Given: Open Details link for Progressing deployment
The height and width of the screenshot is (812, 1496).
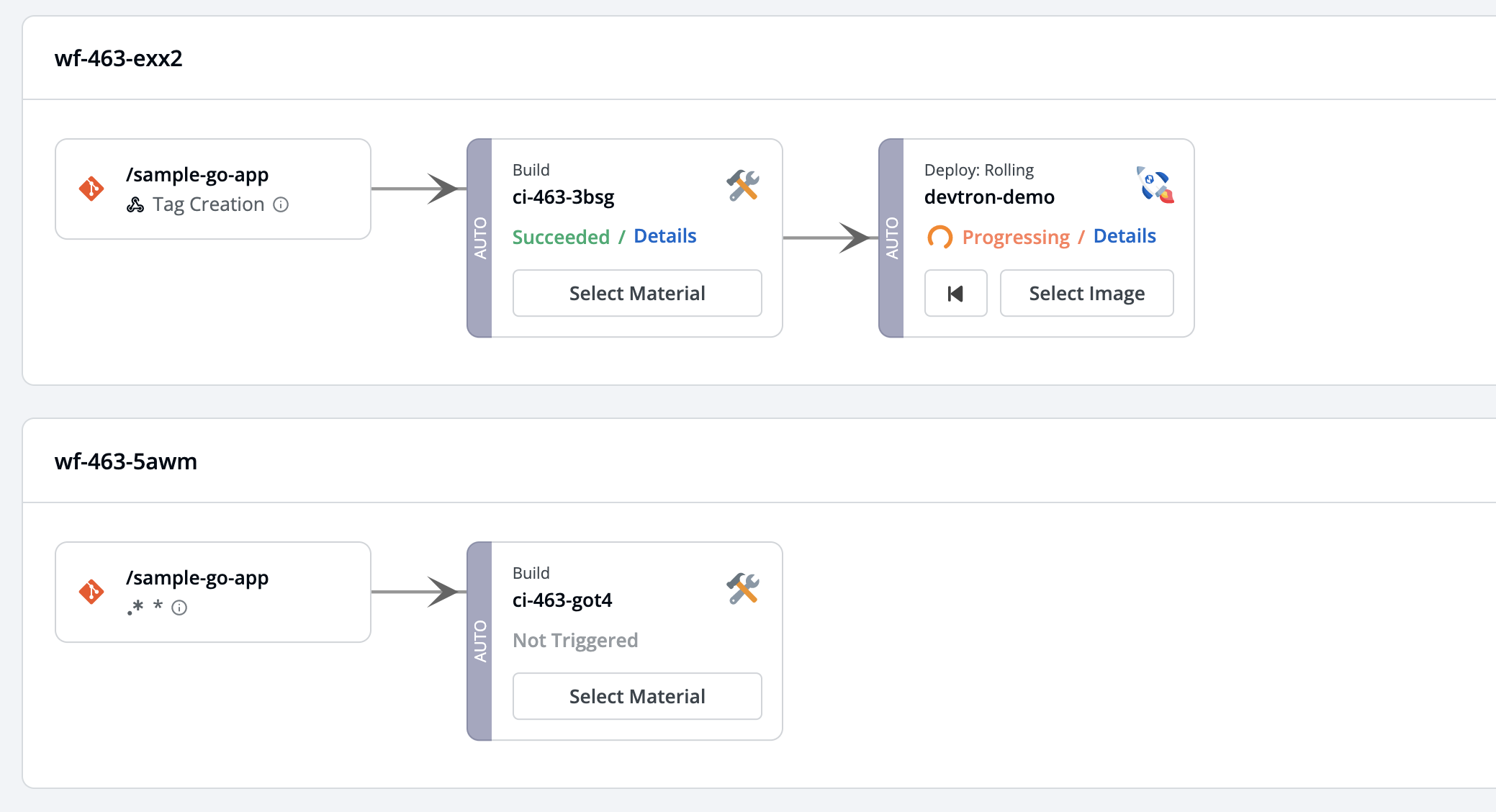Looking at the screenshot, I should coord(1124,236).
